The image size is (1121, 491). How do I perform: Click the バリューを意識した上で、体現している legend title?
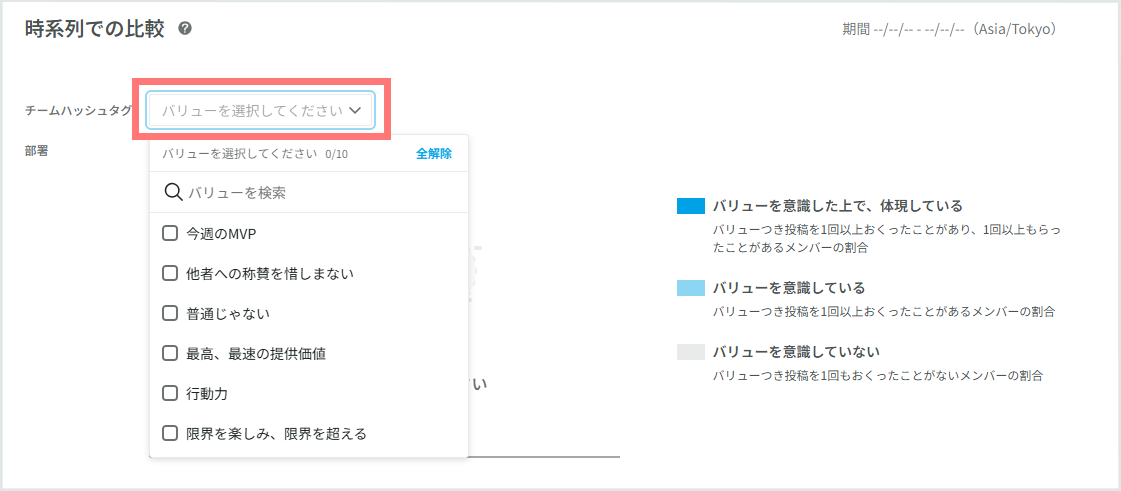point(837,206)
